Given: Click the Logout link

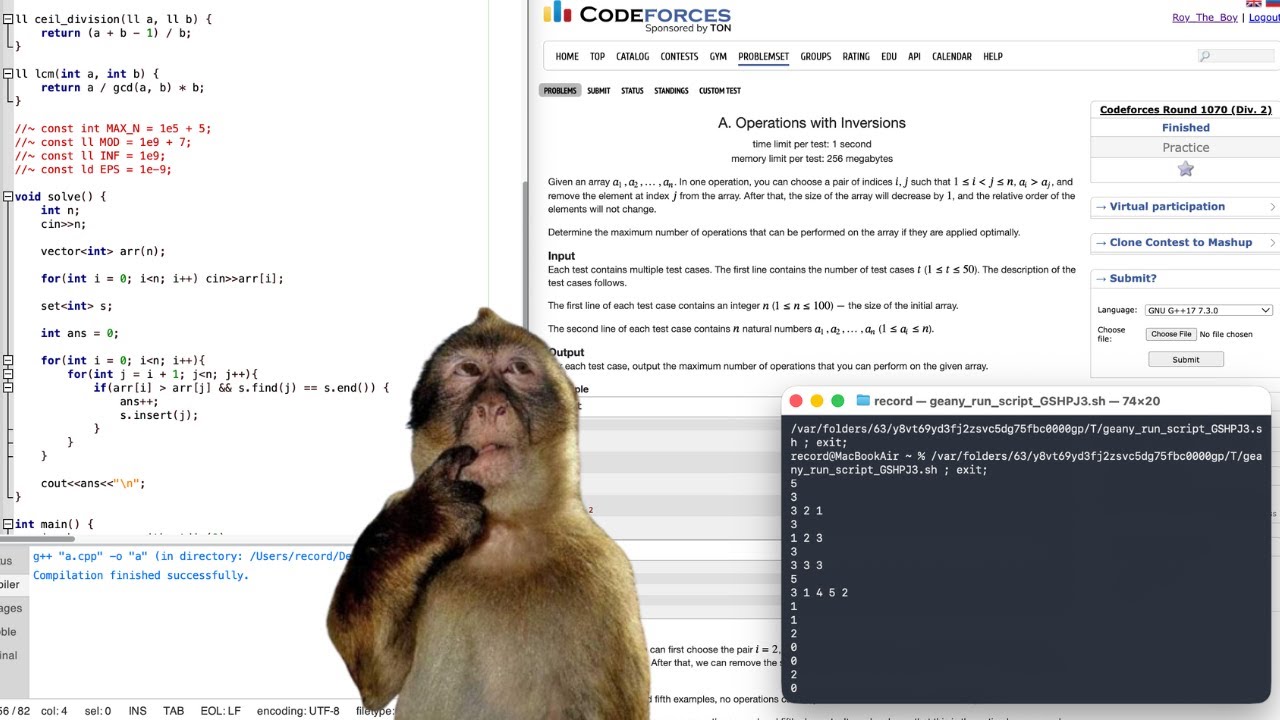Looking at the screenshot, I should [x=1263, y=18].
